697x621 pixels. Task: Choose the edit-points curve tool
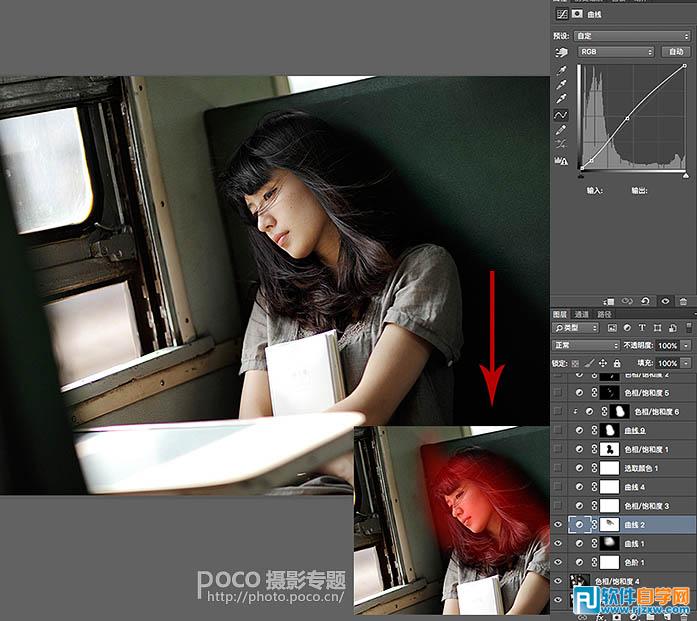click(x=561, y=115)
